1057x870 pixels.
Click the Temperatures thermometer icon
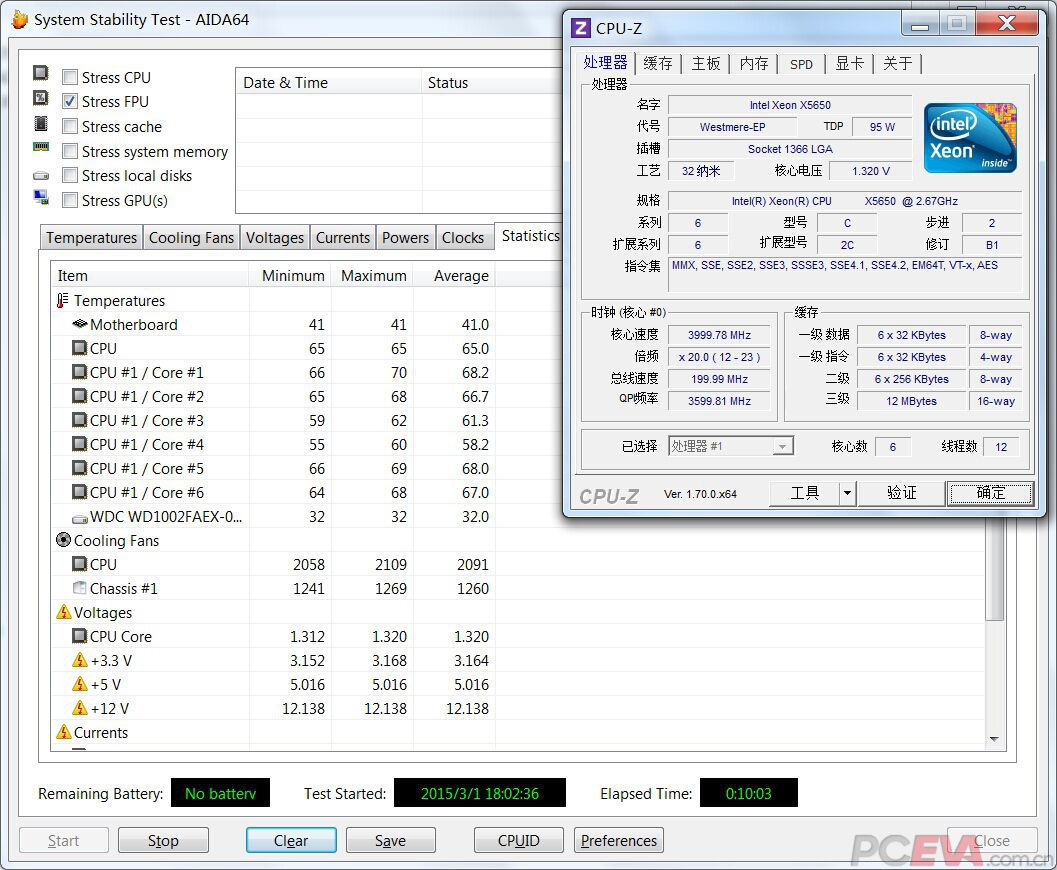63,301
